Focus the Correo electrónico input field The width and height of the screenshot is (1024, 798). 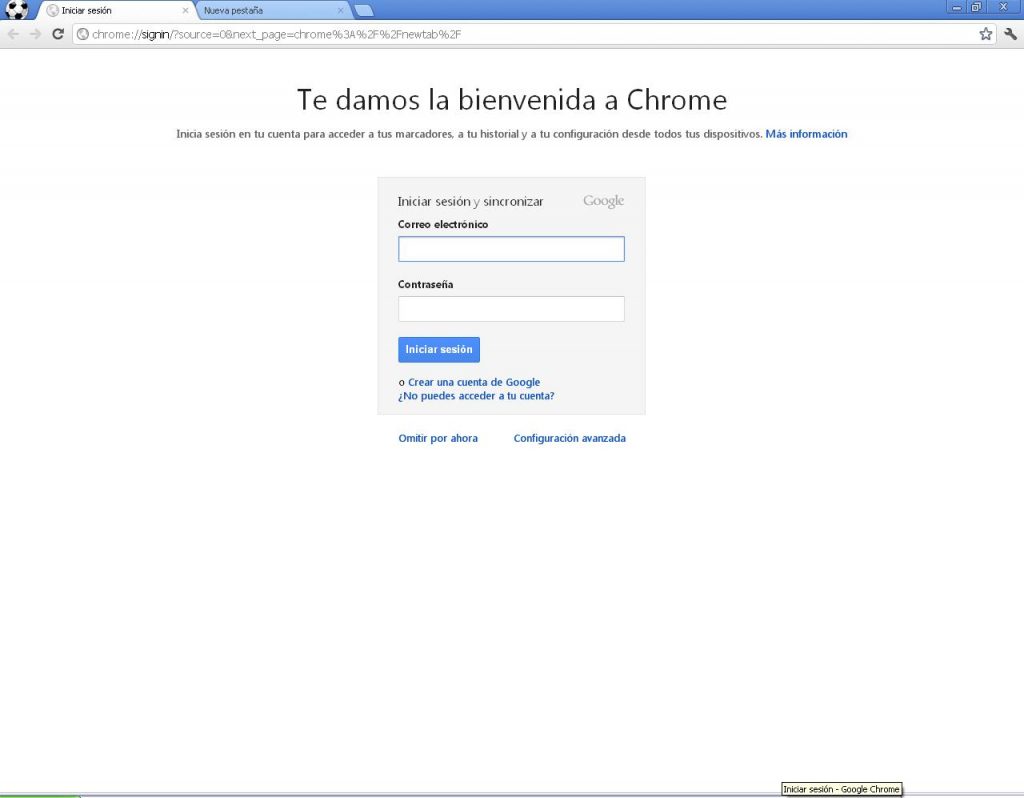(511, 249)
